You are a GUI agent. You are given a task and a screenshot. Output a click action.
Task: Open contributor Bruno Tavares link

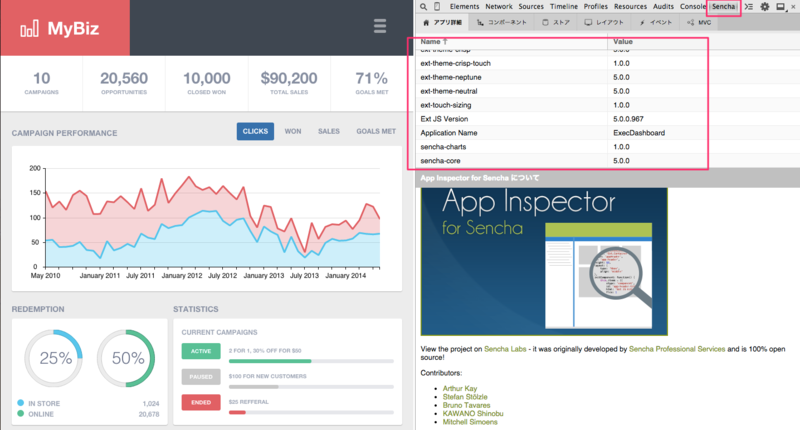click(x=466, y=405)
